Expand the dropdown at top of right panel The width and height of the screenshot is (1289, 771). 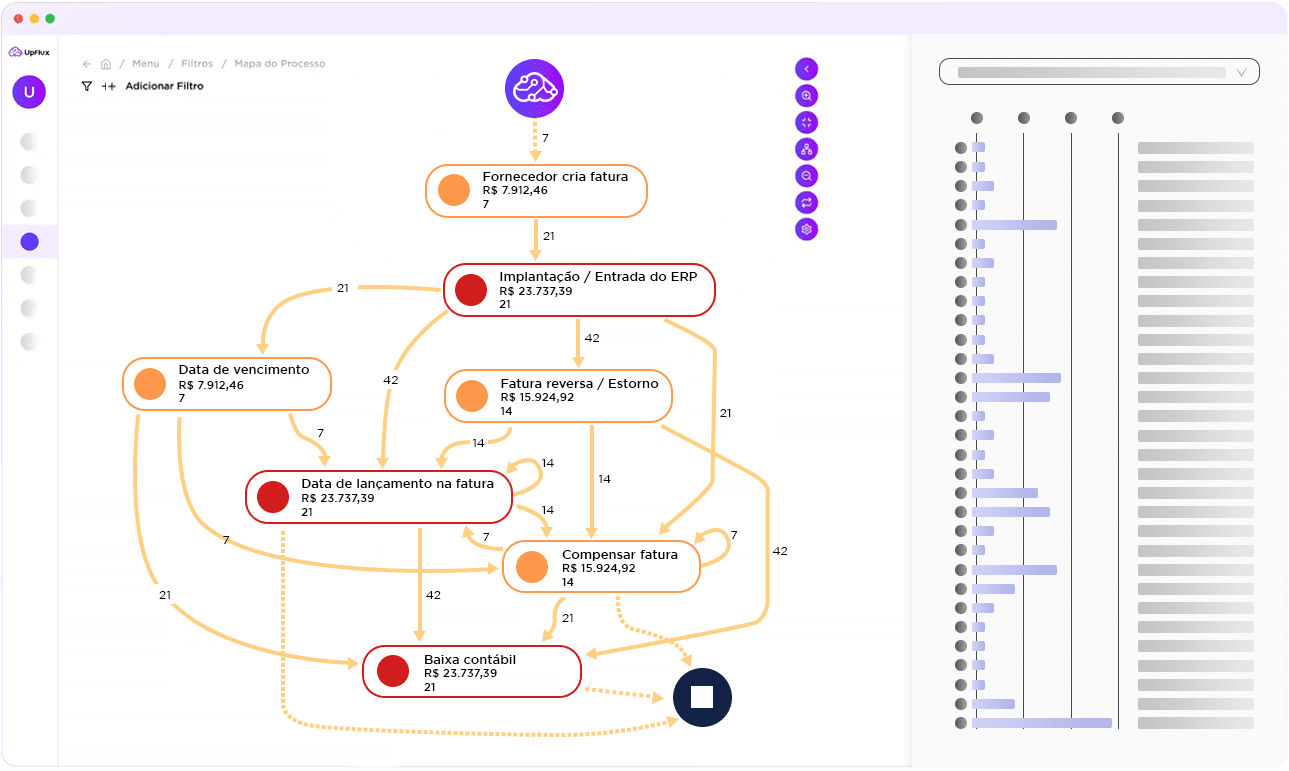[x=1243, y=71]
